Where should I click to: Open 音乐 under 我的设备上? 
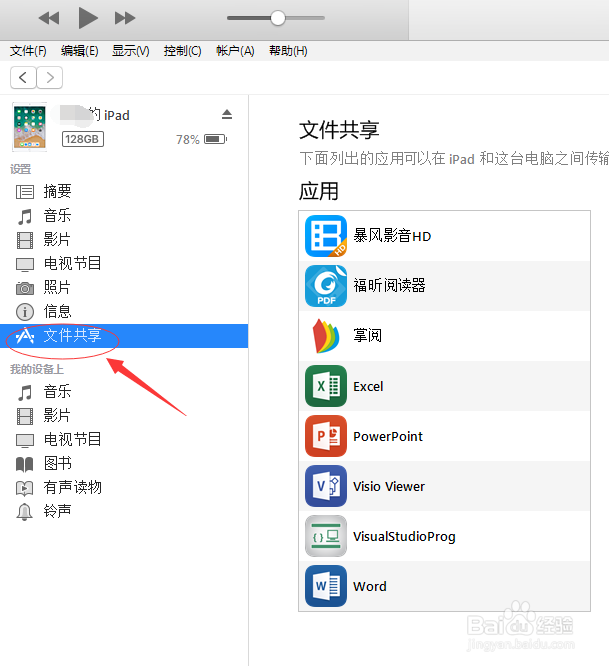click(124, 392)
